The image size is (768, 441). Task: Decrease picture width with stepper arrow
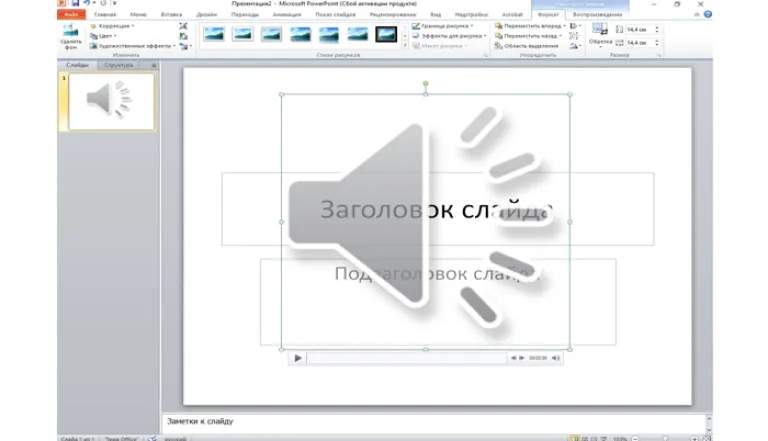tap(657, 45)
